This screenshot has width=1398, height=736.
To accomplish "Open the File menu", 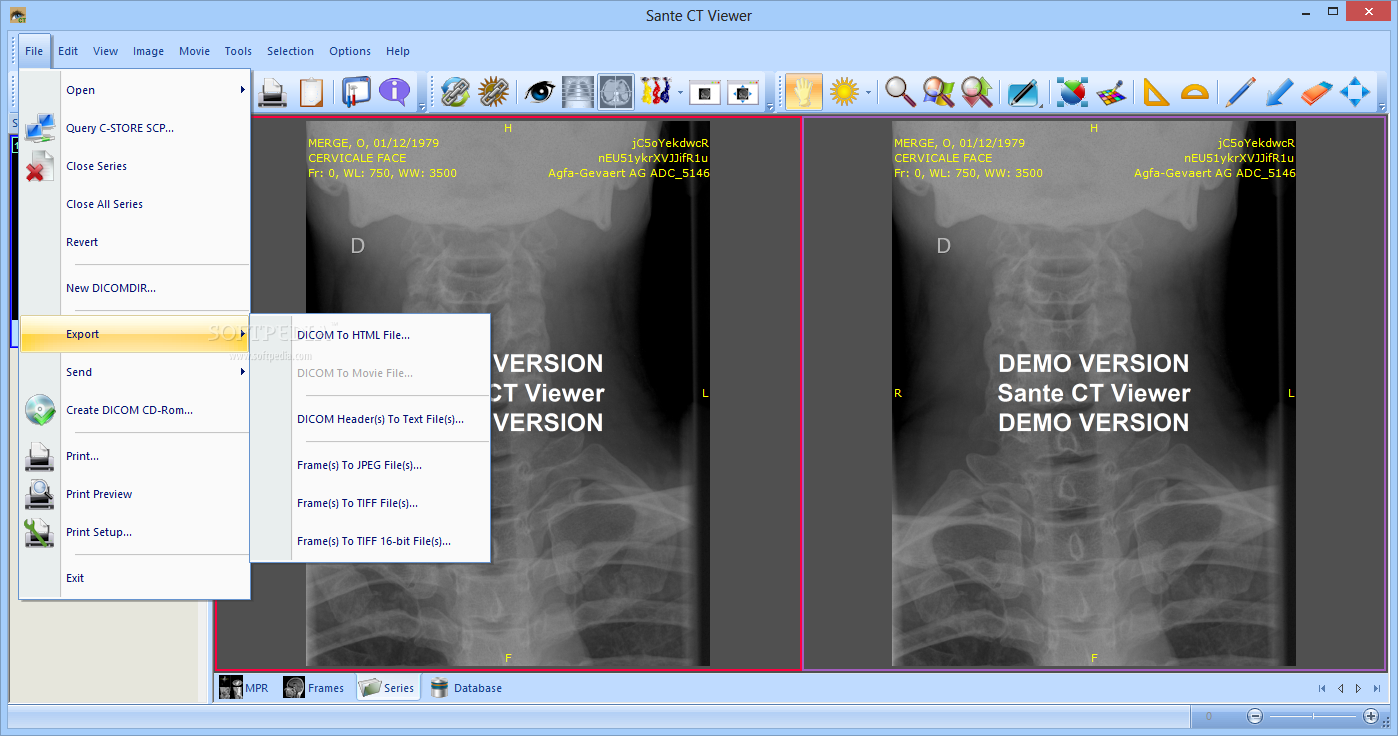I will pos(34,51).
